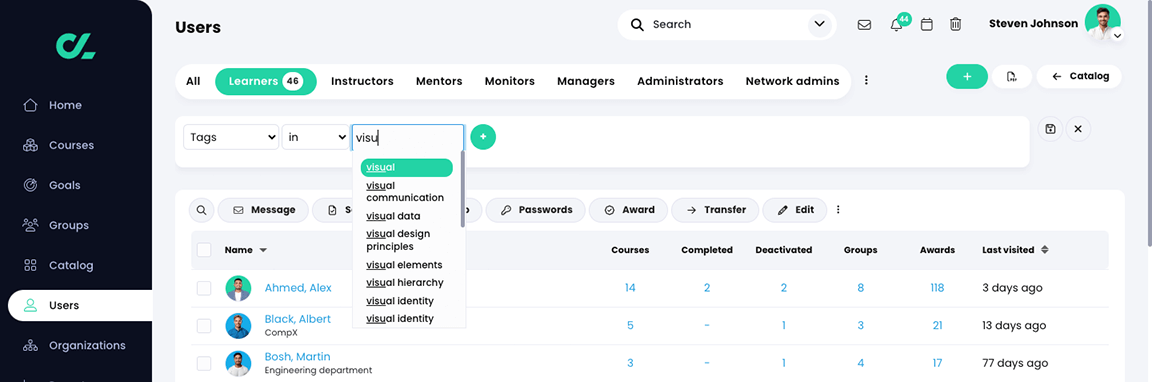Click Steven Johnson's profile avatar
Viewport: 1152px width, 382px height.
1102,23
